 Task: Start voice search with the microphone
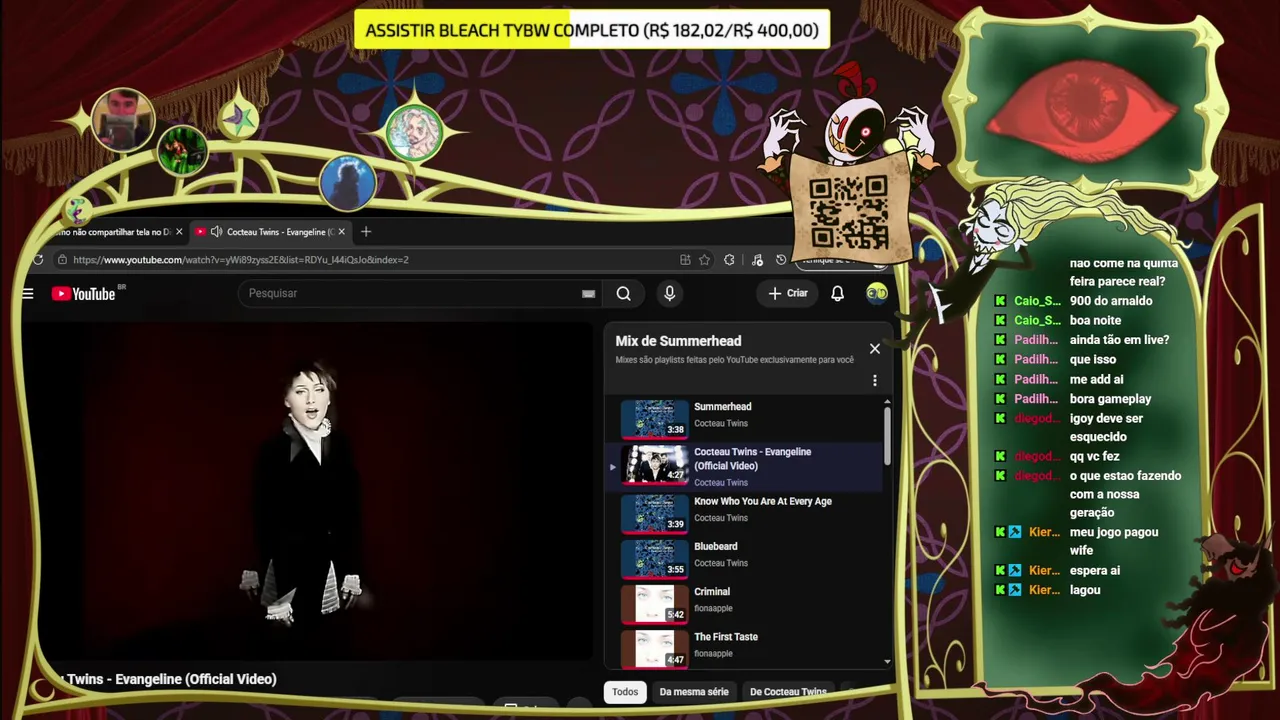point(669,293)
